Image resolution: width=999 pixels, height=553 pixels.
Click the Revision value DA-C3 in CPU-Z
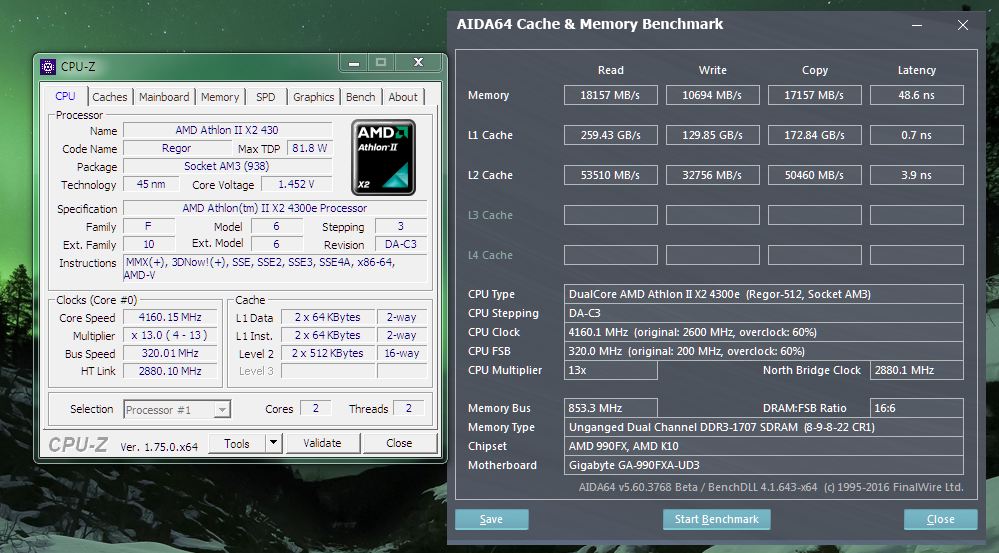click(401, 245)
